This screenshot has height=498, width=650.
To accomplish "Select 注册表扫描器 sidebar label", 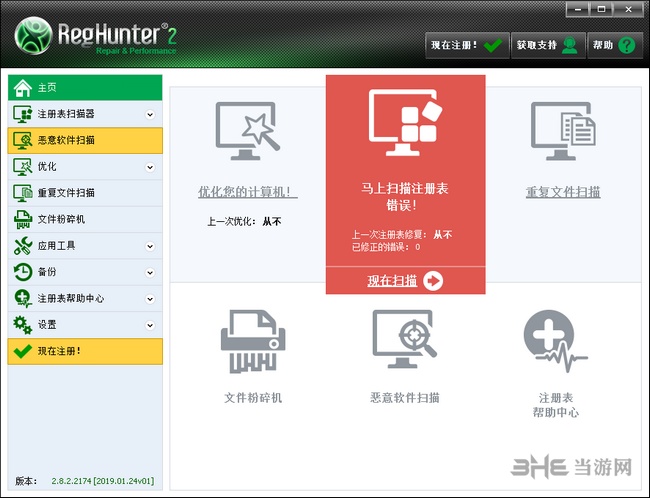I will 66,114.
